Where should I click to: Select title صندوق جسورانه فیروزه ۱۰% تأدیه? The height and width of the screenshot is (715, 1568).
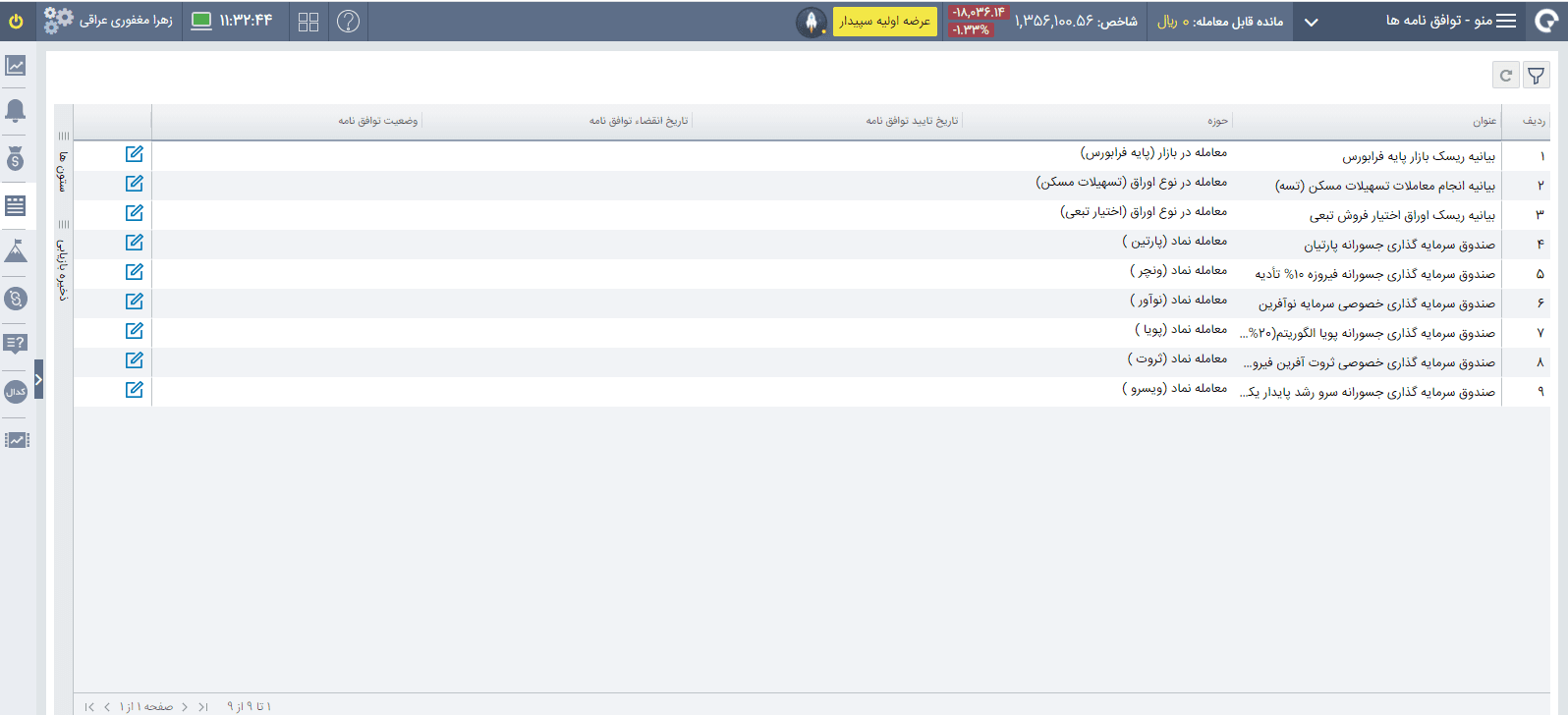(1375, 274)
